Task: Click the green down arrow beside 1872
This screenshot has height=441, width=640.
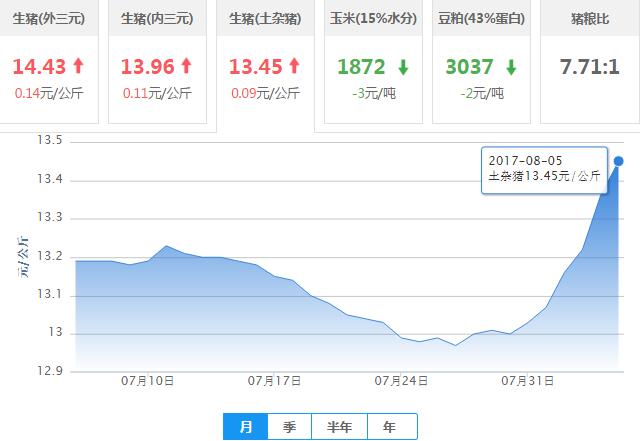Action: [403, 67]
